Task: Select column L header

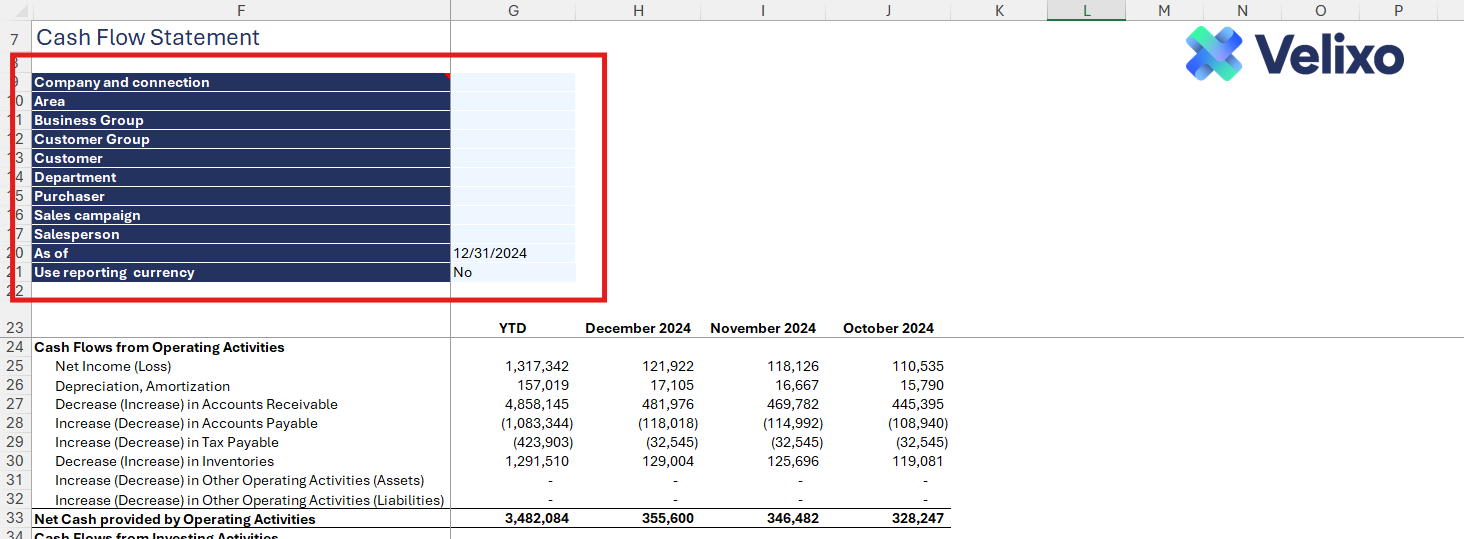Action: tap(1086, 10)
